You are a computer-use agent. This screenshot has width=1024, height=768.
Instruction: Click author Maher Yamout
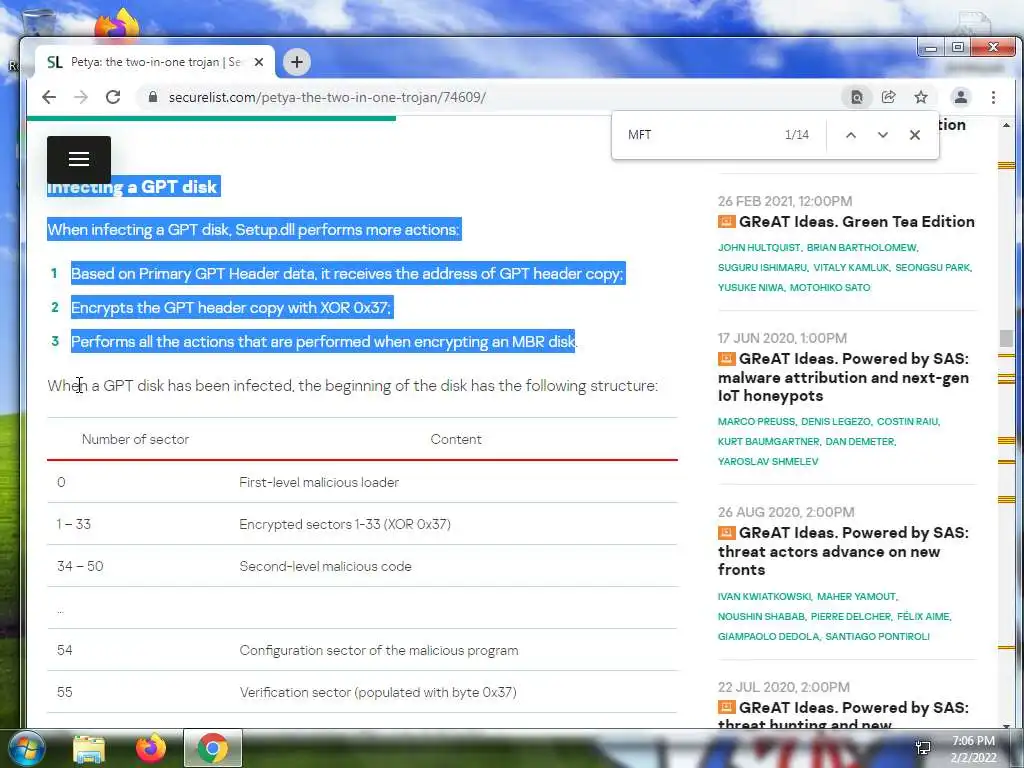click(x=856, y=596)
